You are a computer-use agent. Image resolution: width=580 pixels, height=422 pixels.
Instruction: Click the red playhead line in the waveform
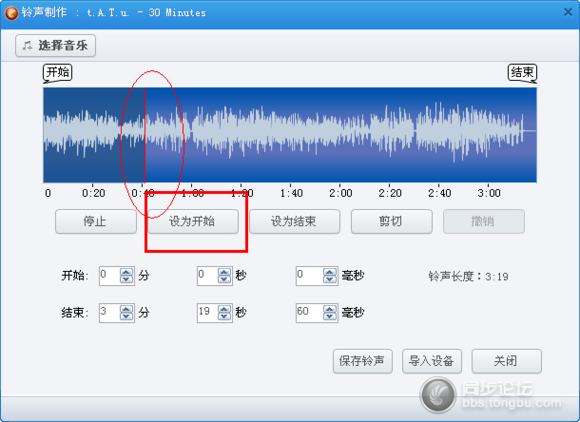(145, 135)
